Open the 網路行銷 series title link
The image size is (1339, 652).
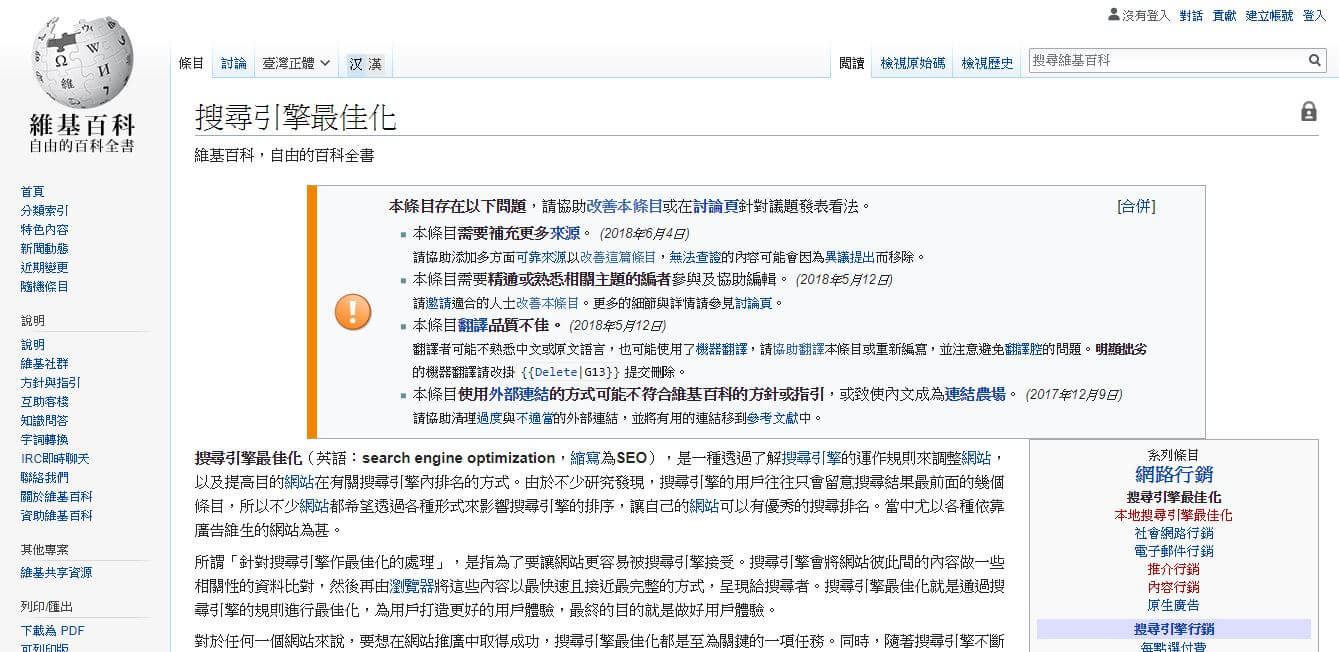click(x=1174, y=475)
